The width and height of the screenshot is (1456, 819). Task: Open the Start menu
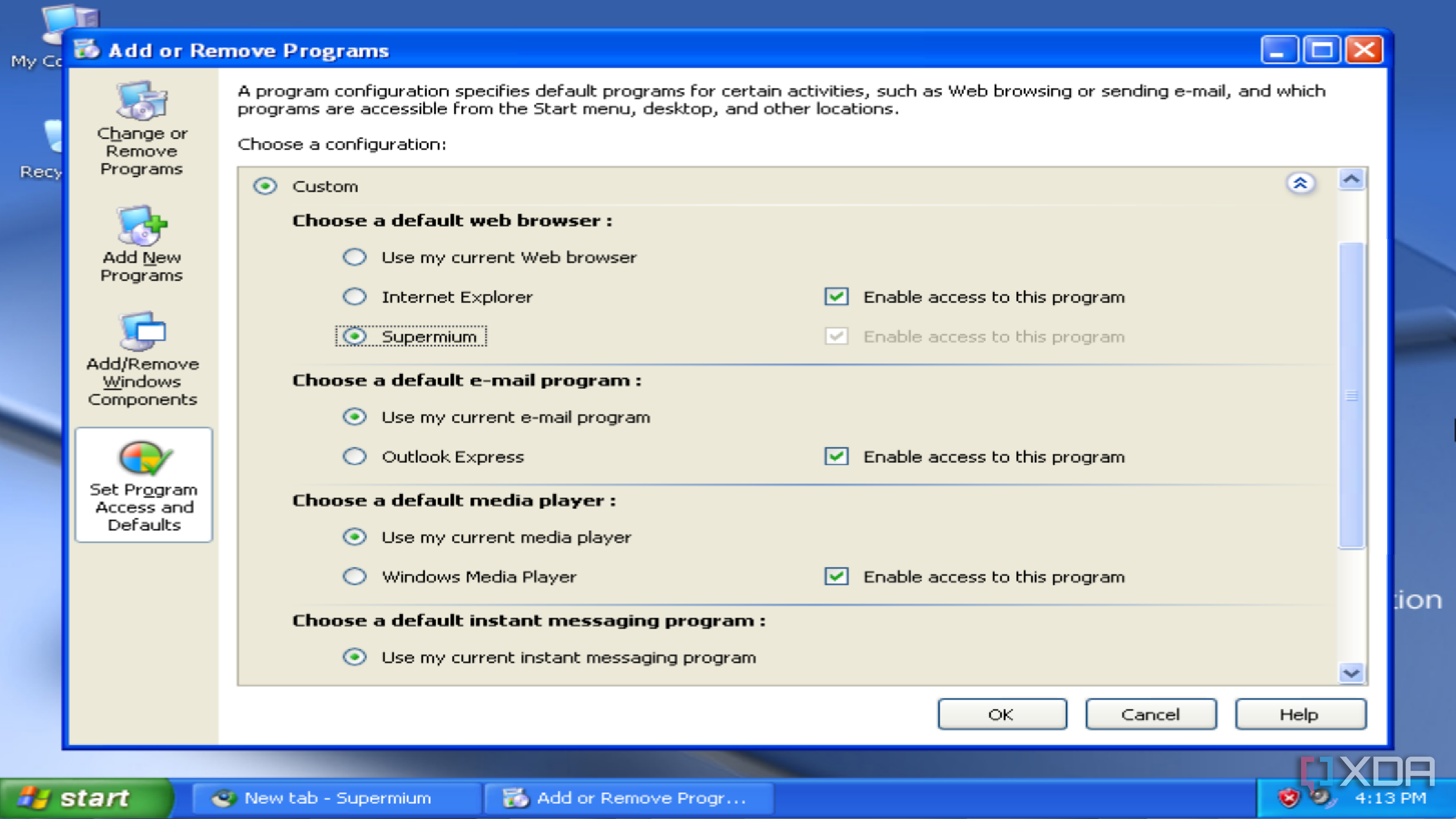point(87,798)
